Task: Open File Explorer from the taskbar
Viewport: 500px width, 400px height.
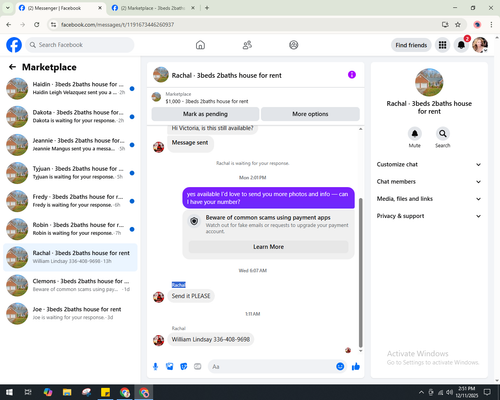Action: (x=67, y=392)
